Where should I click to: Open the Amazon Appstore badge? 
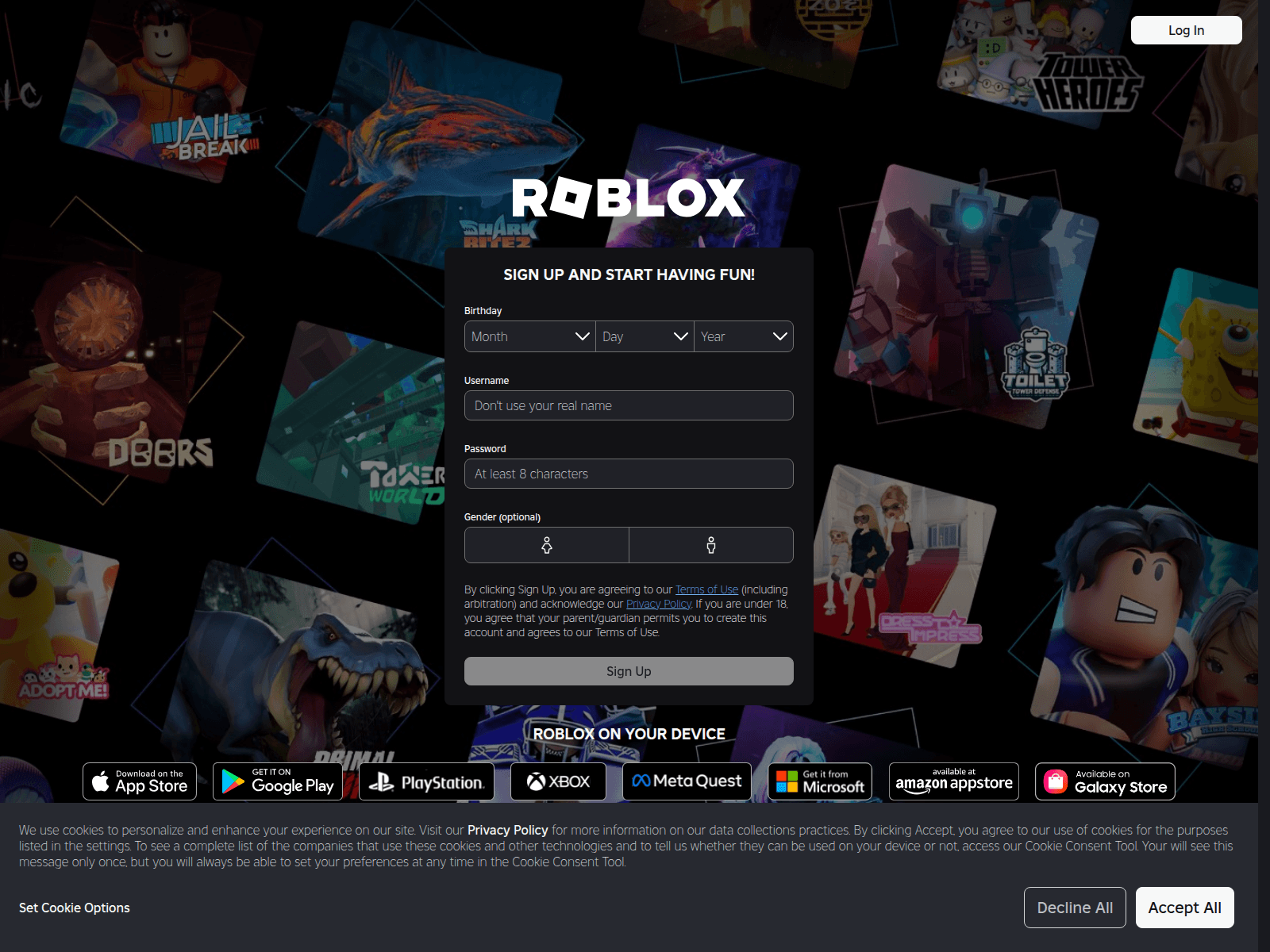tap(954, 781)
